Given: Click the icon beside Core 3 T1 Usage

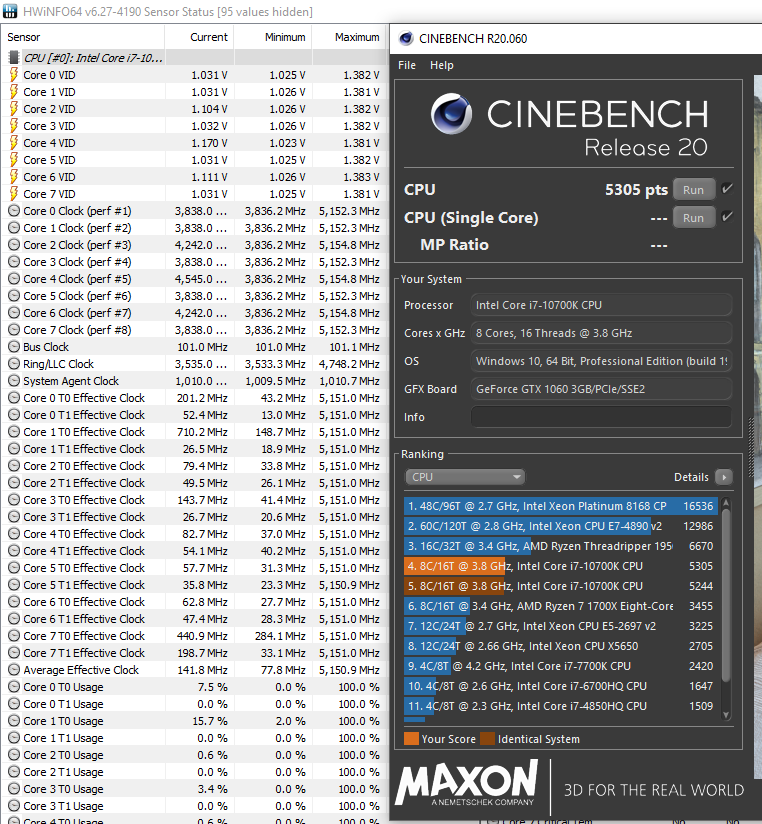Looking at the screenshot, I should (14, 806).
